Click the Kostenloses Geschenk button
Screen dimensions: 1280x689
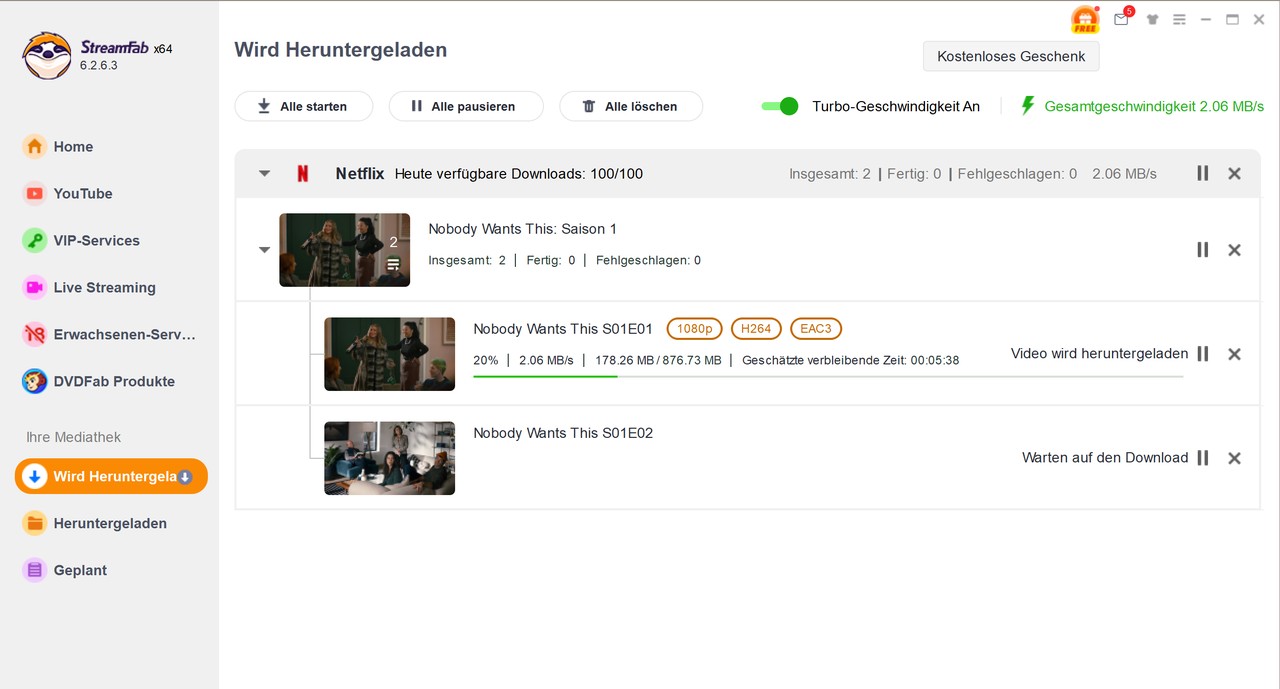click(1011, 56)
